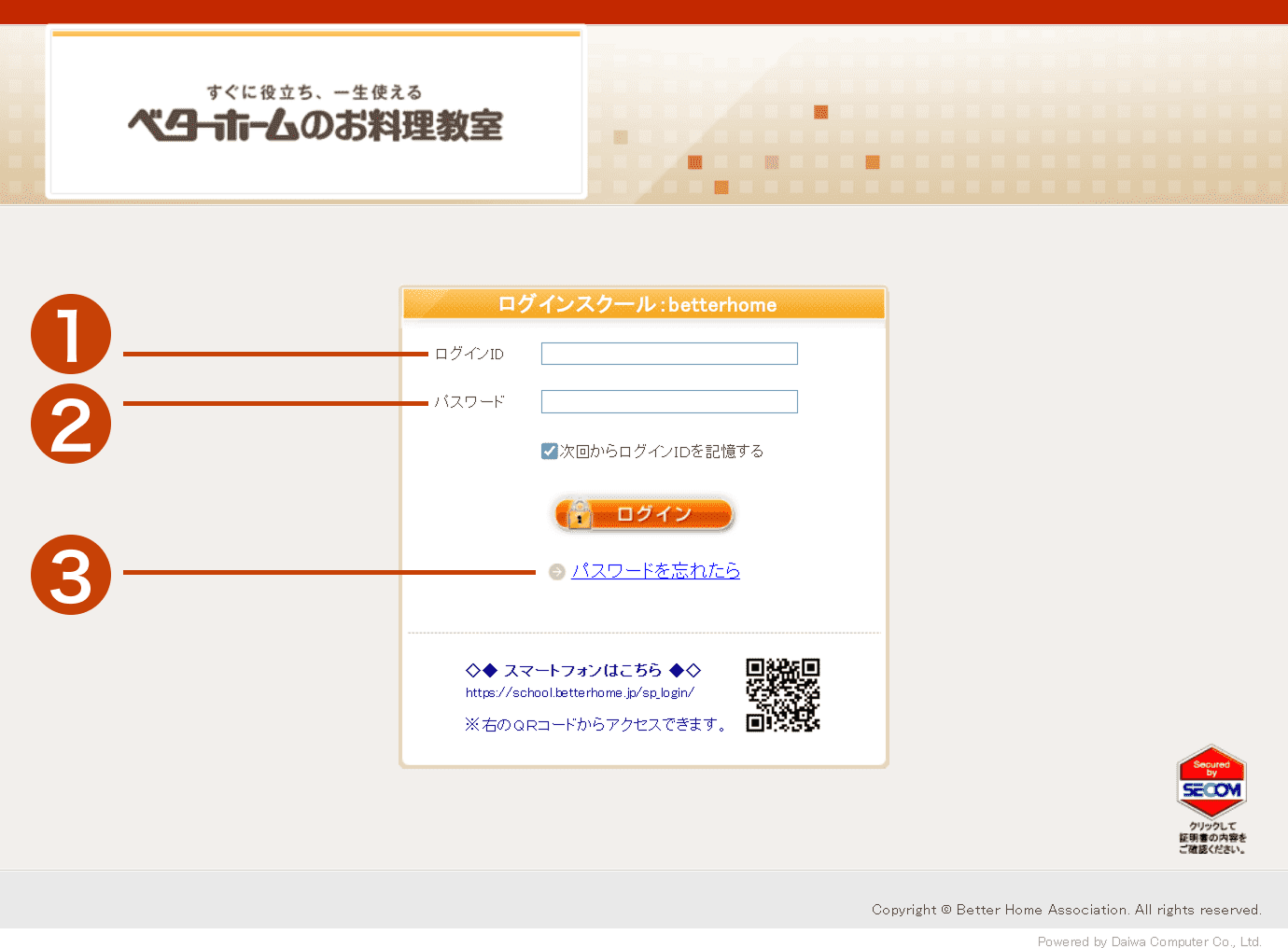Click the パスワード field label
The image size is (1288, 948).
pyautogui.click(x=469, y=402)
